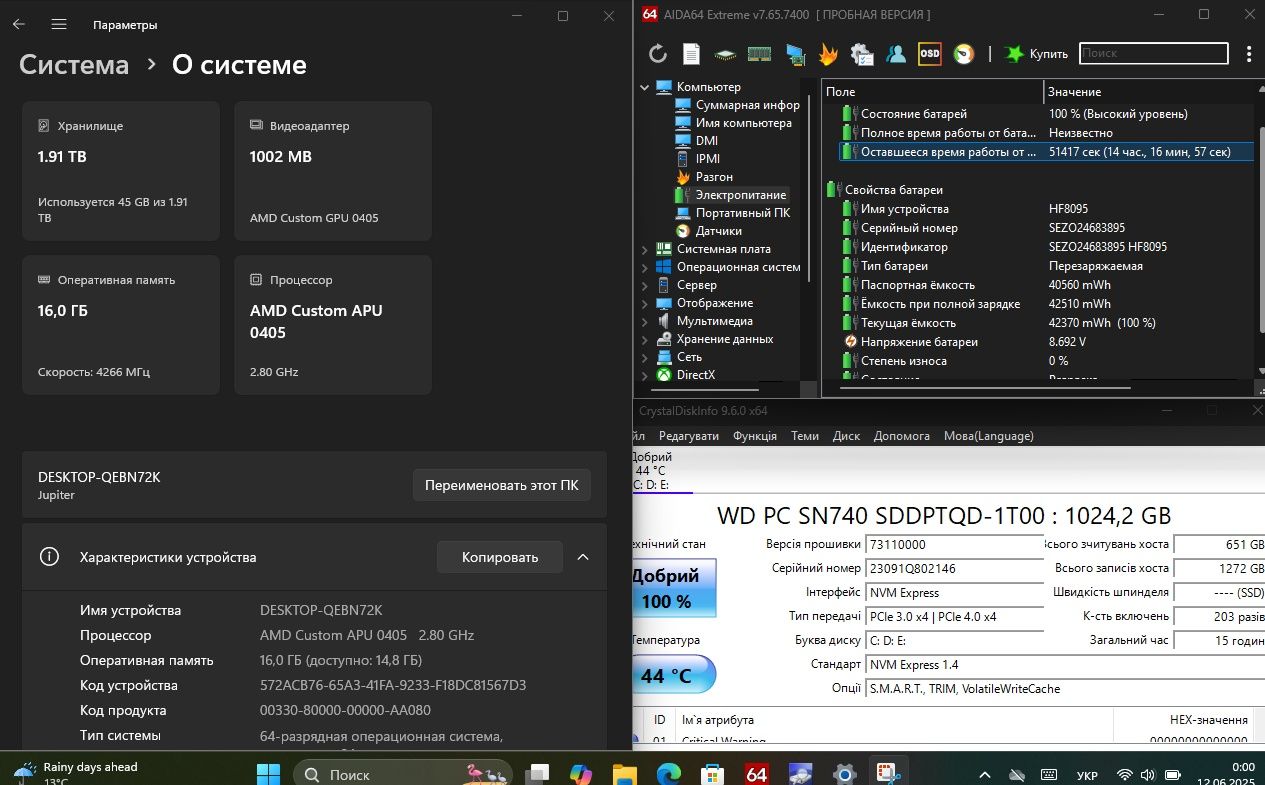This screenshot has width=1265, height=785.
Task: Open the Rainy days ahead weather widget
Action: 76,773
